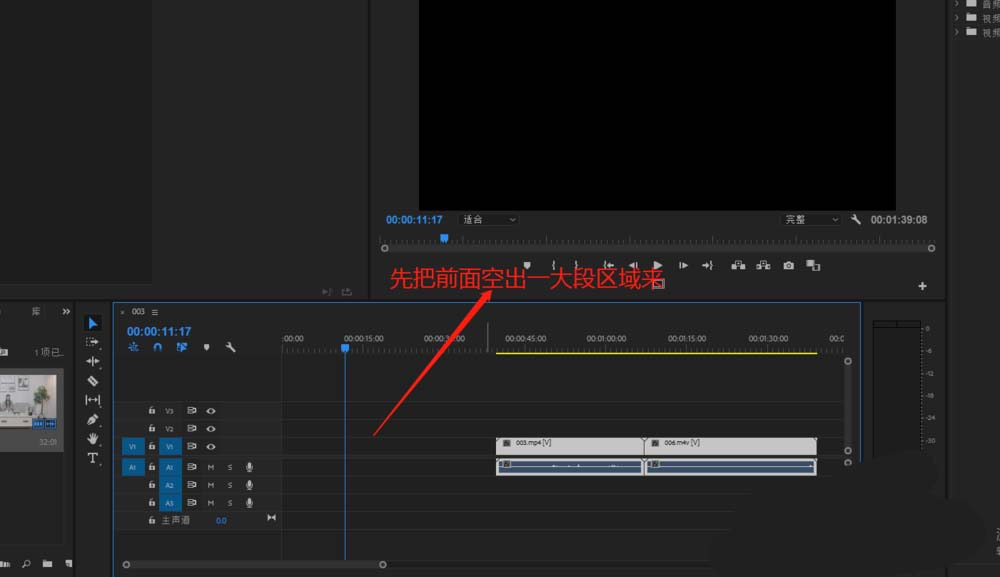Choose the Hand tool
The height and width of the screenshot is (577, 1000).
[x=93, y=438]
